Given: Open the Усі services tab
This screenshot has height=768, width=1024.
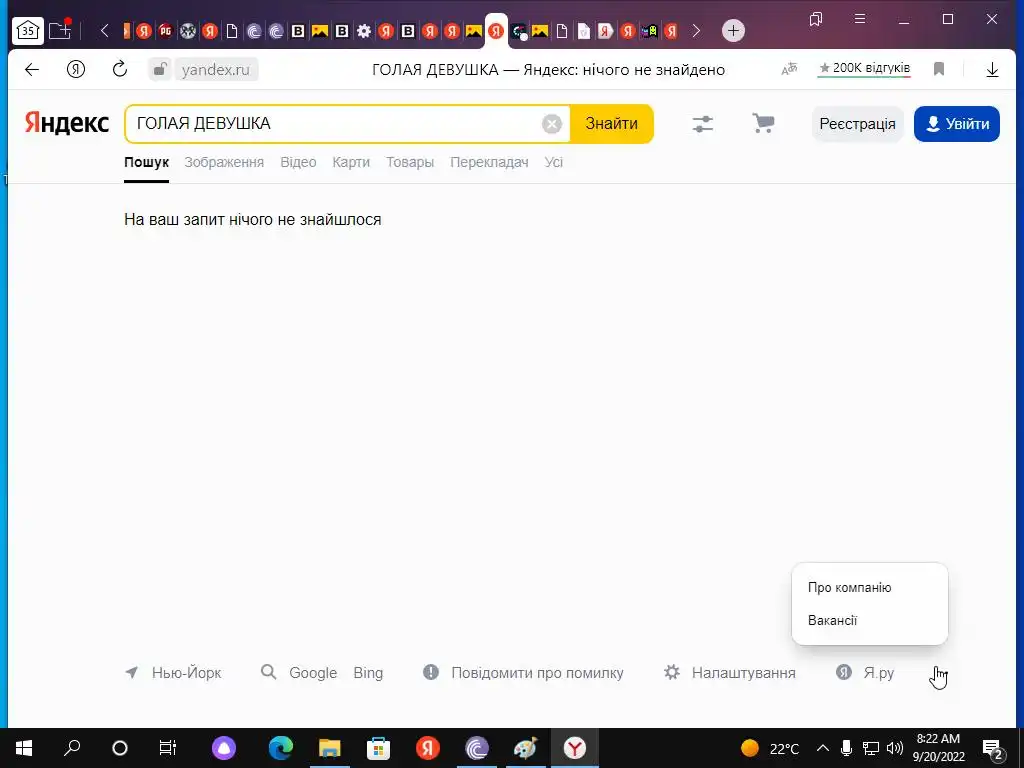Looking at the screenshot, I should point(554,163).
